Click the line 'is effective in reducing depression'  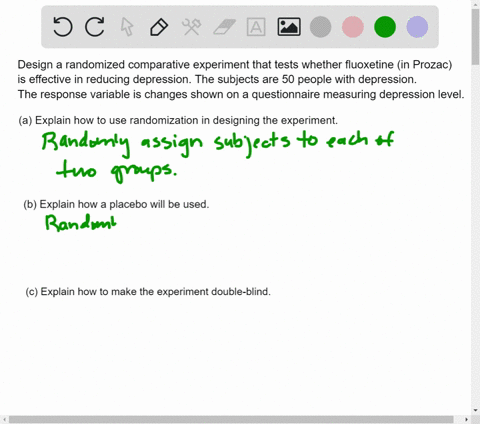(x=217, y=79)
